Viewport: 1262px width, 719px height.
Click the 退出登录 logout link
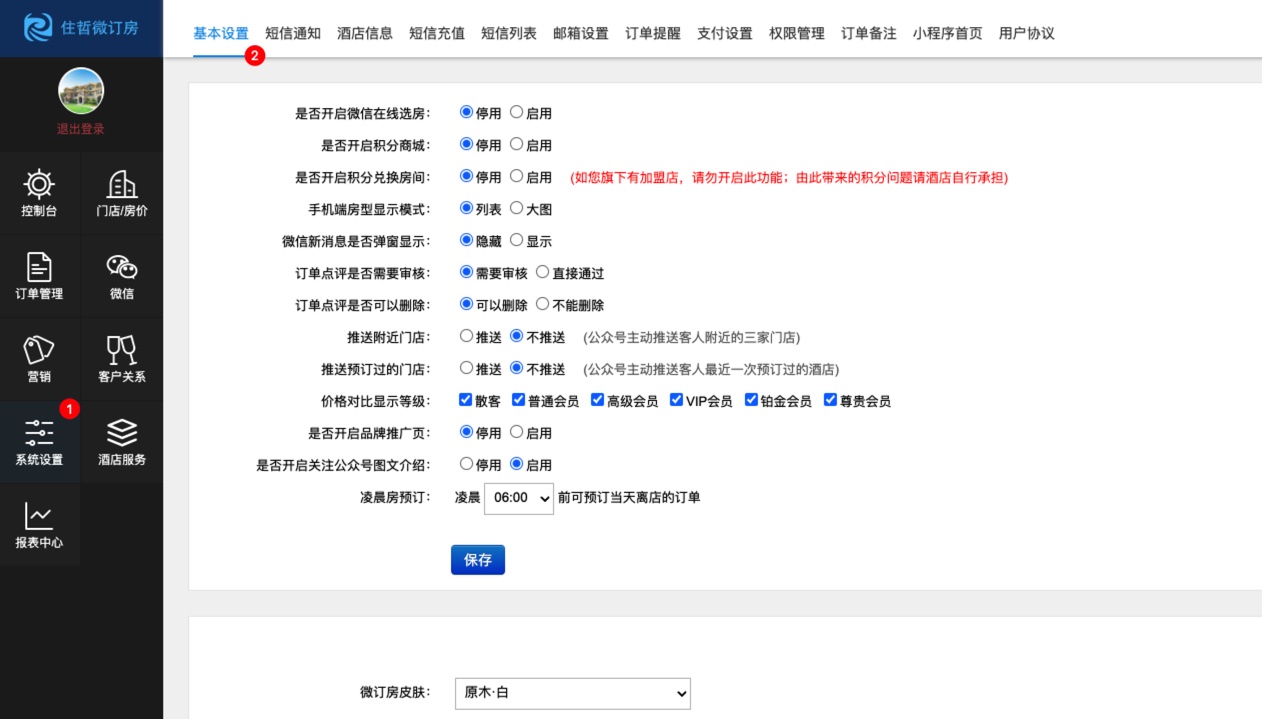coord(81,129)
